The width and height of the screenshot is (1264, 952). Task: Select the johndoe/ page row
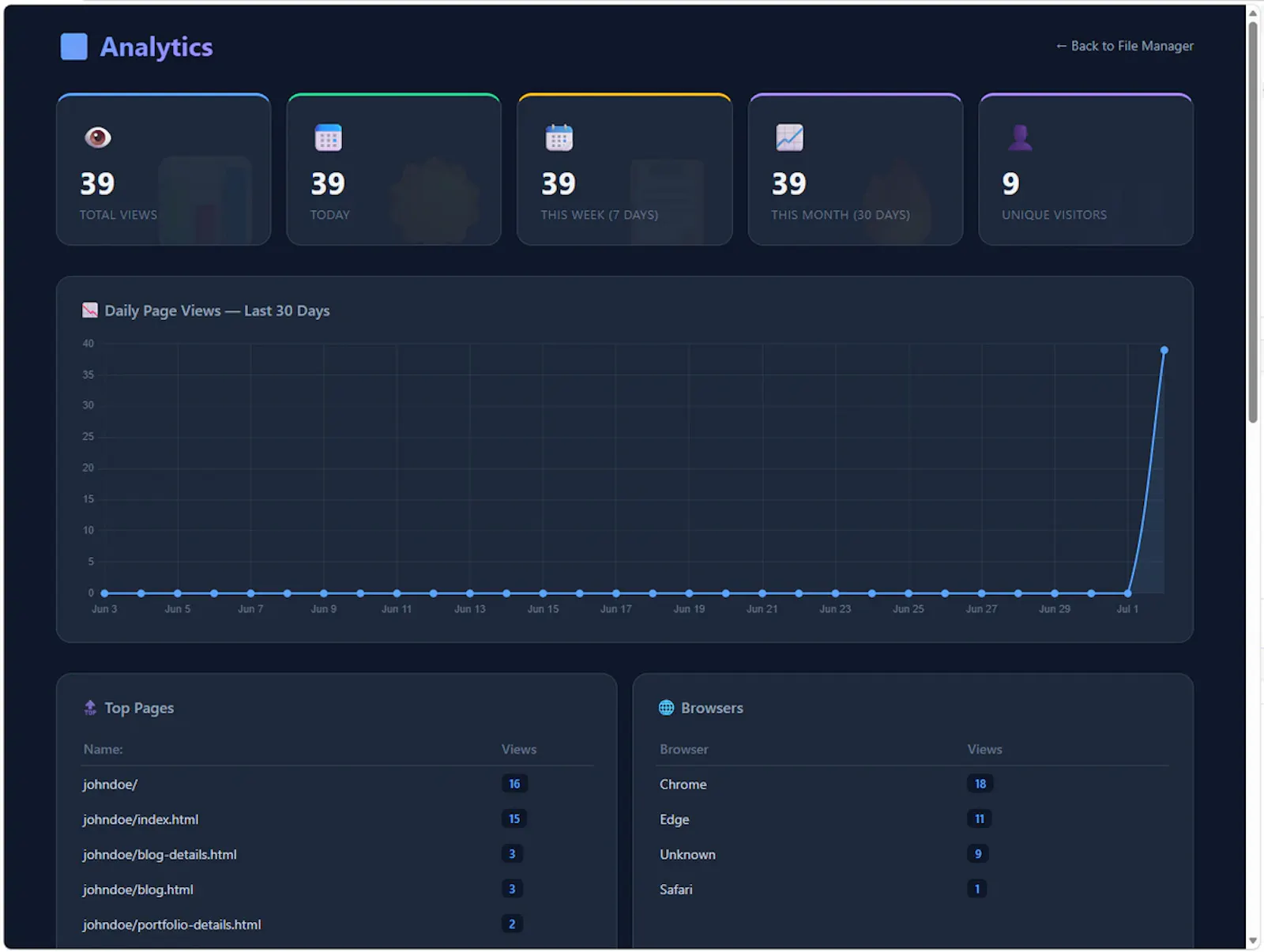(x=337, y=784)
